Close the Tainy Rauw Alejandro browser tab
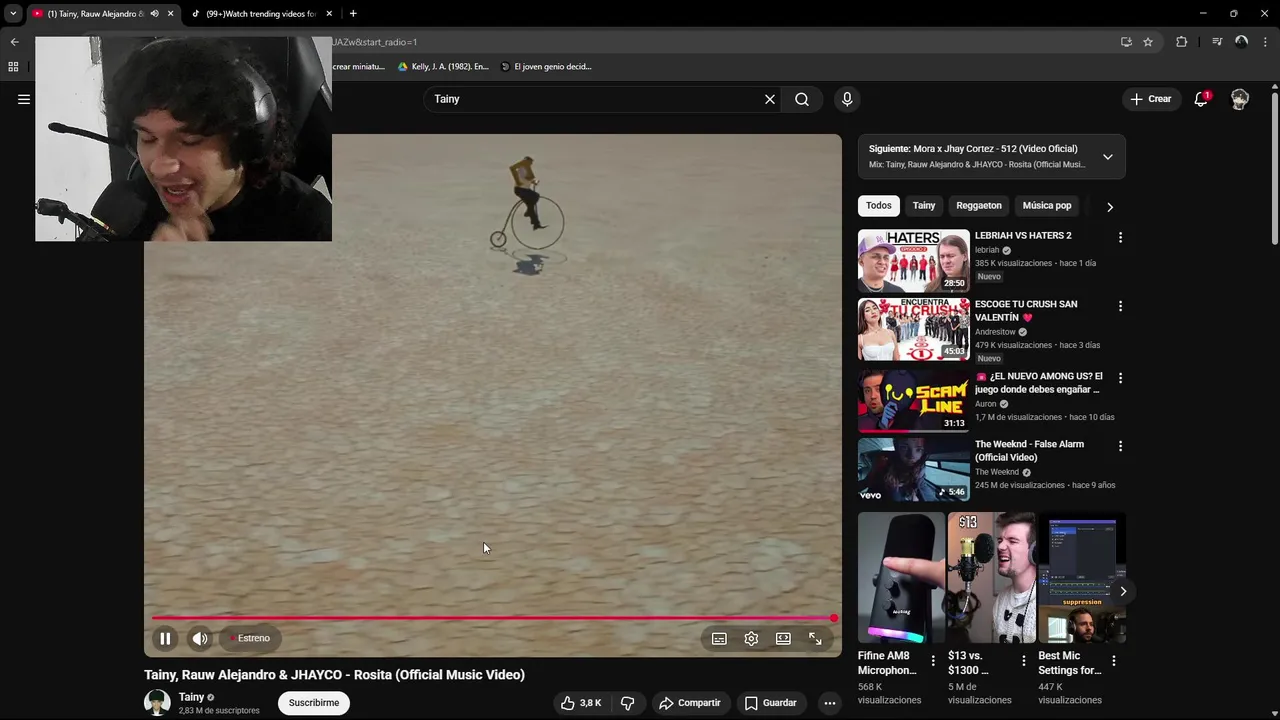 (x=170, y=14)
